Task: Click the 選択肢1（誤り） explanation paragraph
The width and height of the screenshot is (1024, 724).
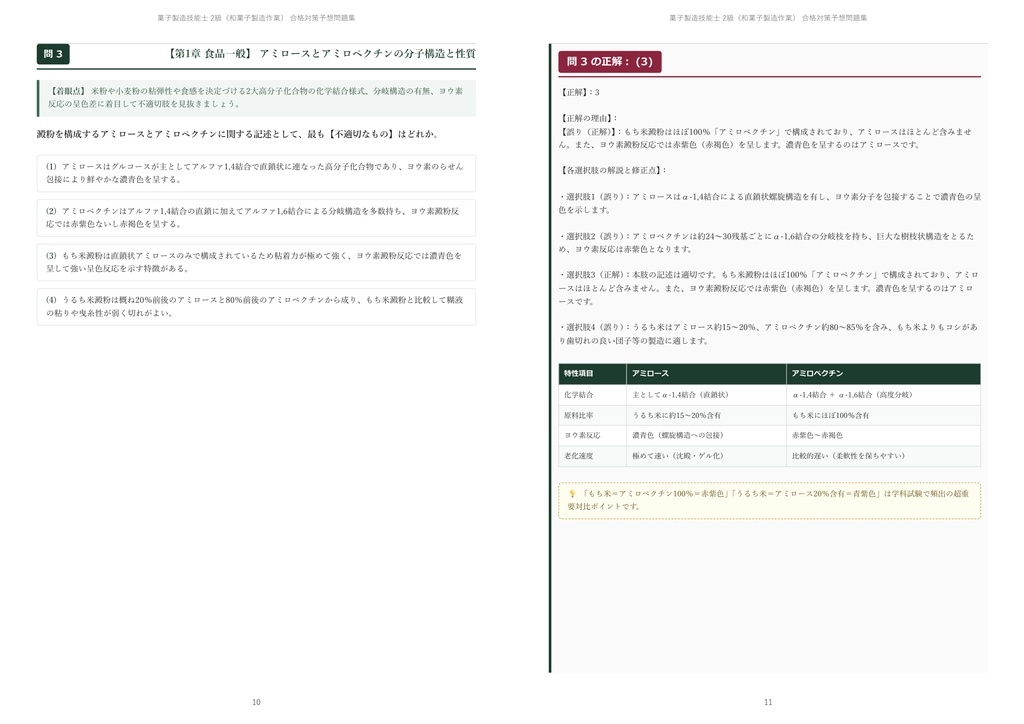Action: [769, 203]
